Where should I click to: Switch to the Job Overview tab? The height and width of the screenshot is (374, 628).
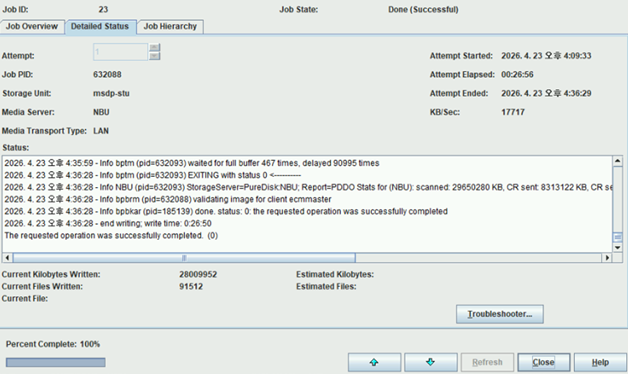[x=32, y=26]
